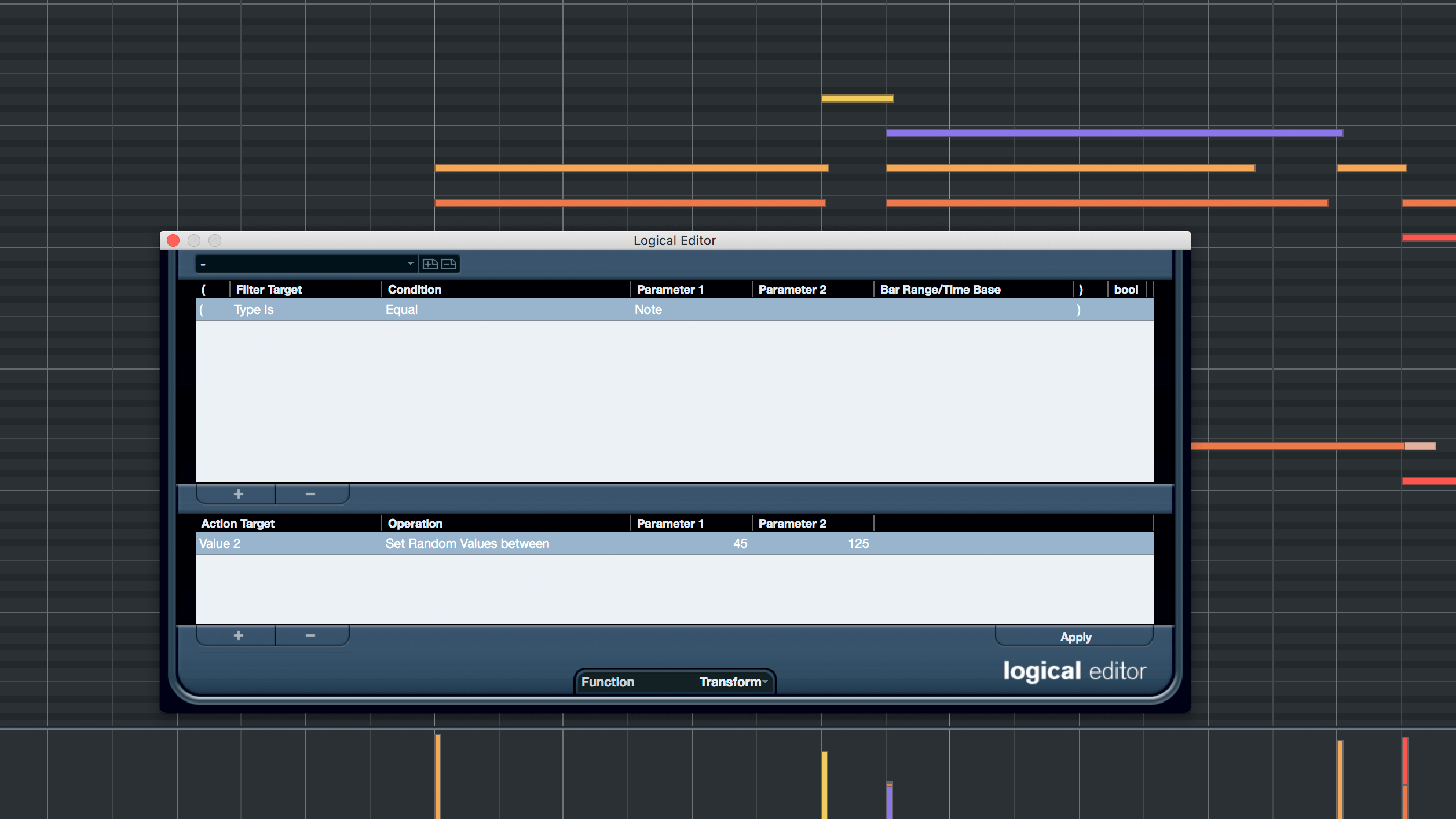Click the Remove Preset minus-page icon
The image size is (1456, 819).
(449, 264)
